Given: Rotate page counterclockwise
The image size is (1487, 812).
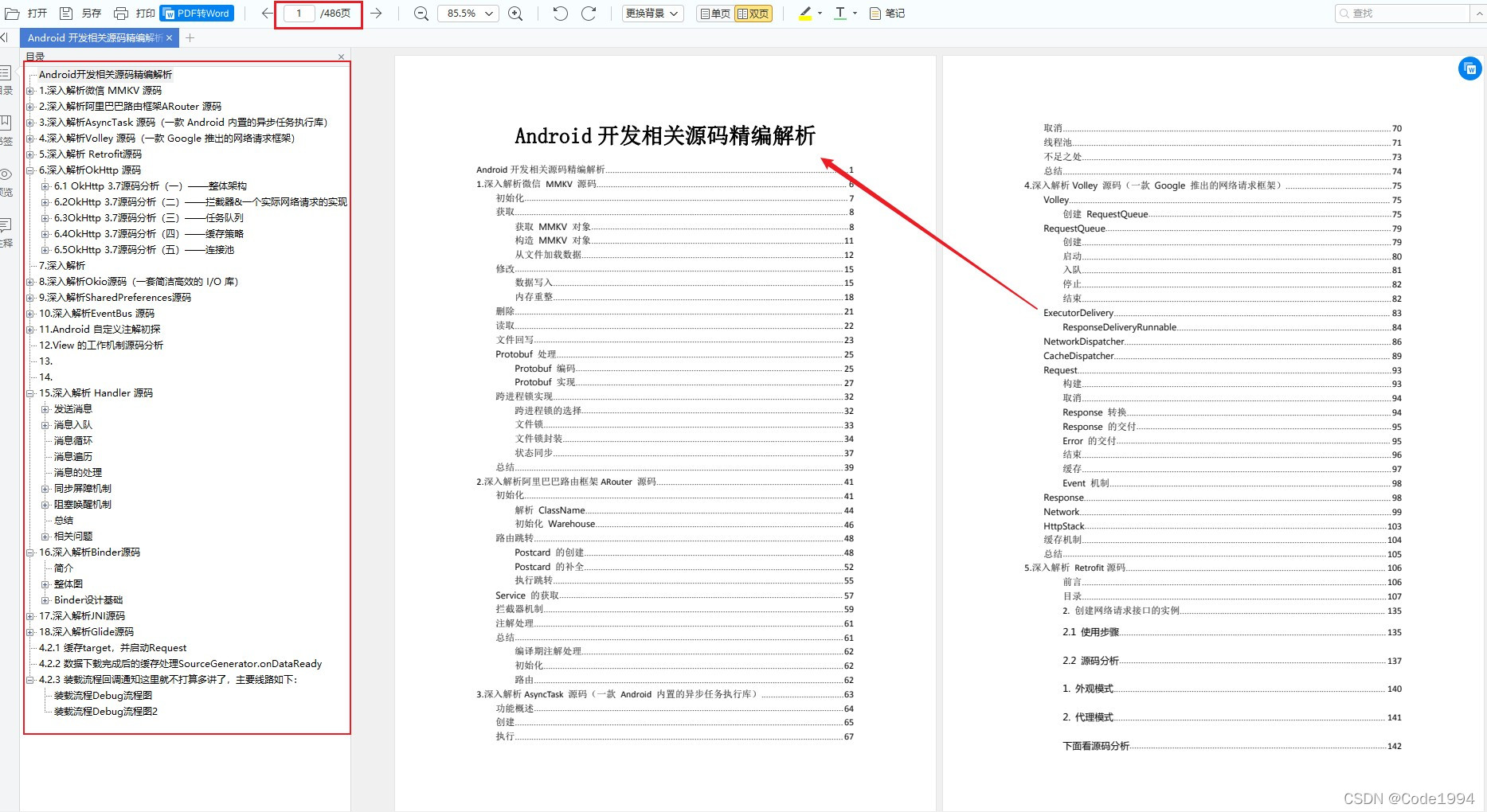Looking at the screenshot, I should pos(561,14).
